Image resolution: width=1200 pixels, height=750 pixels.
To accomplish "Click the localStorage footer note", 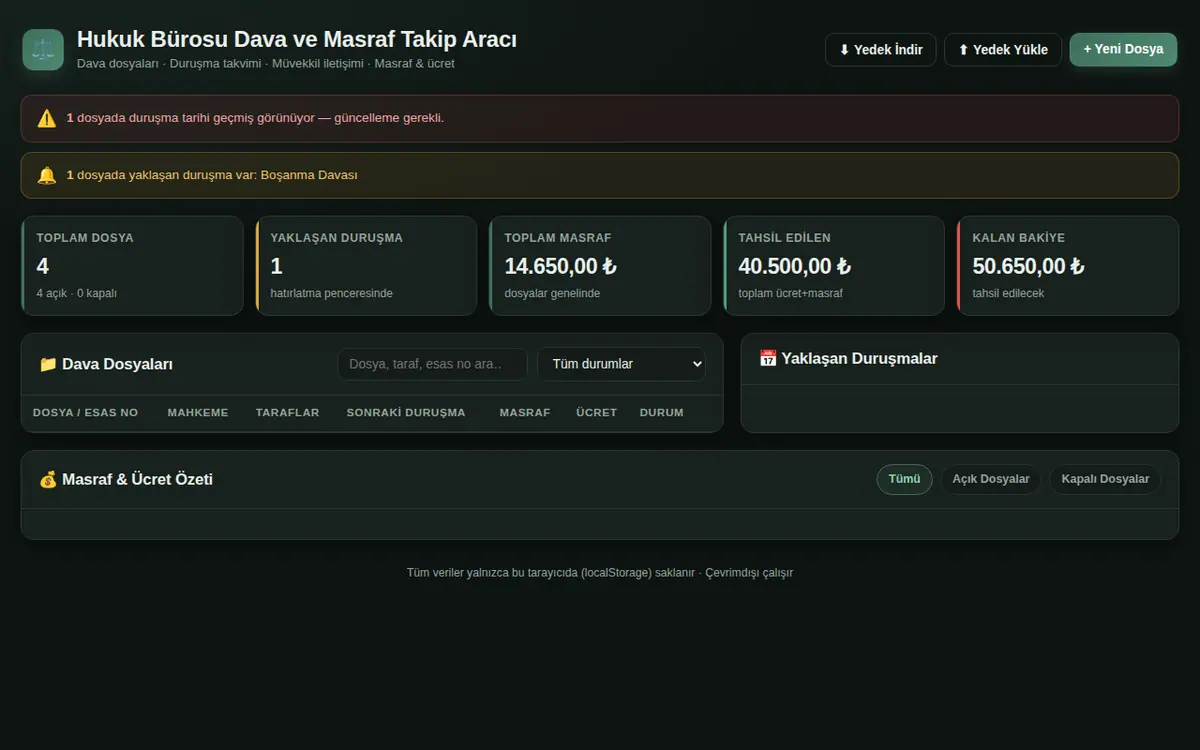I will pos(600,573).
